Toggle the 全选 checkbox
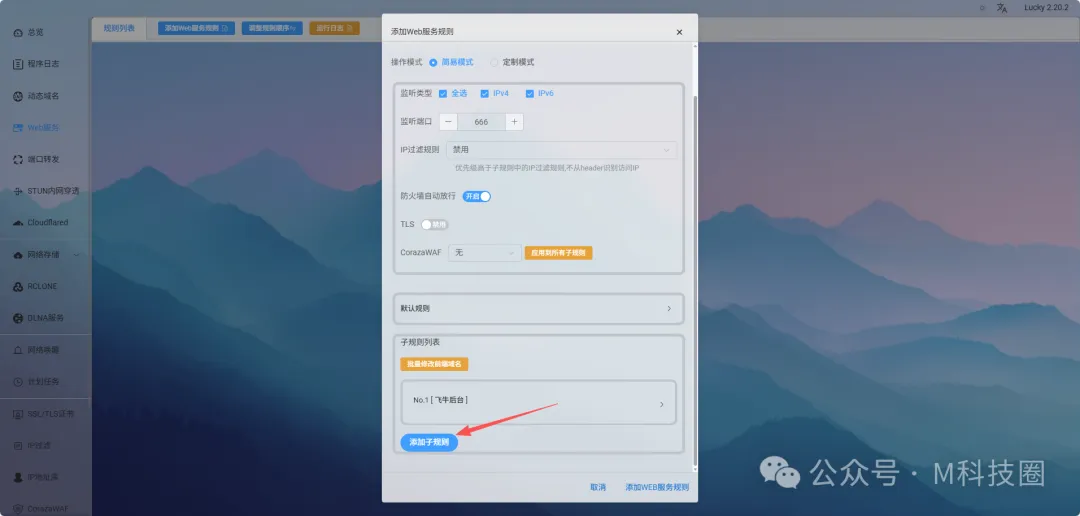This screenshot has height=516, width=1080. click(443, 94)
